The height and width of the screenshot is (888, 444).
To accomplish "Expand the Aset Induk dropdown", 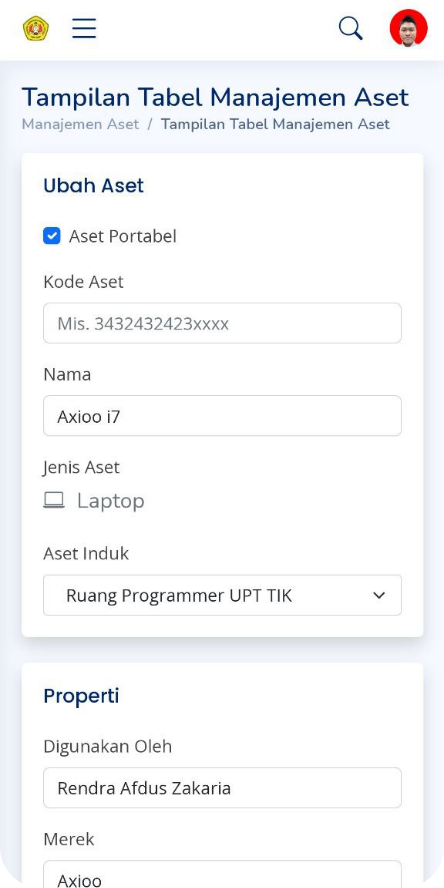I will click(222, 595).
